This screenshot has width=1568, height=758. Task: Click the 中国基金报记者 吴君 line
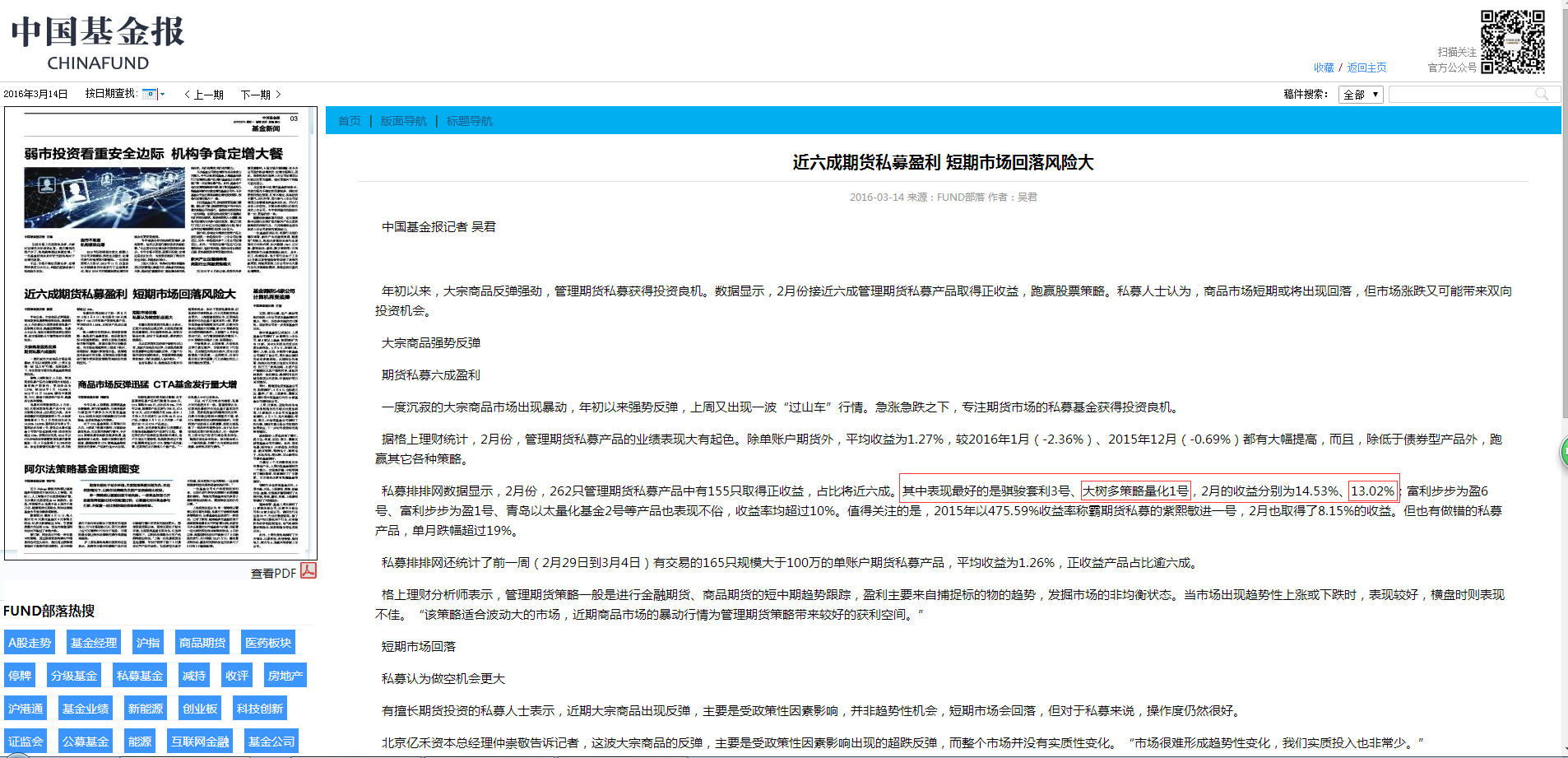pos(439,227)
